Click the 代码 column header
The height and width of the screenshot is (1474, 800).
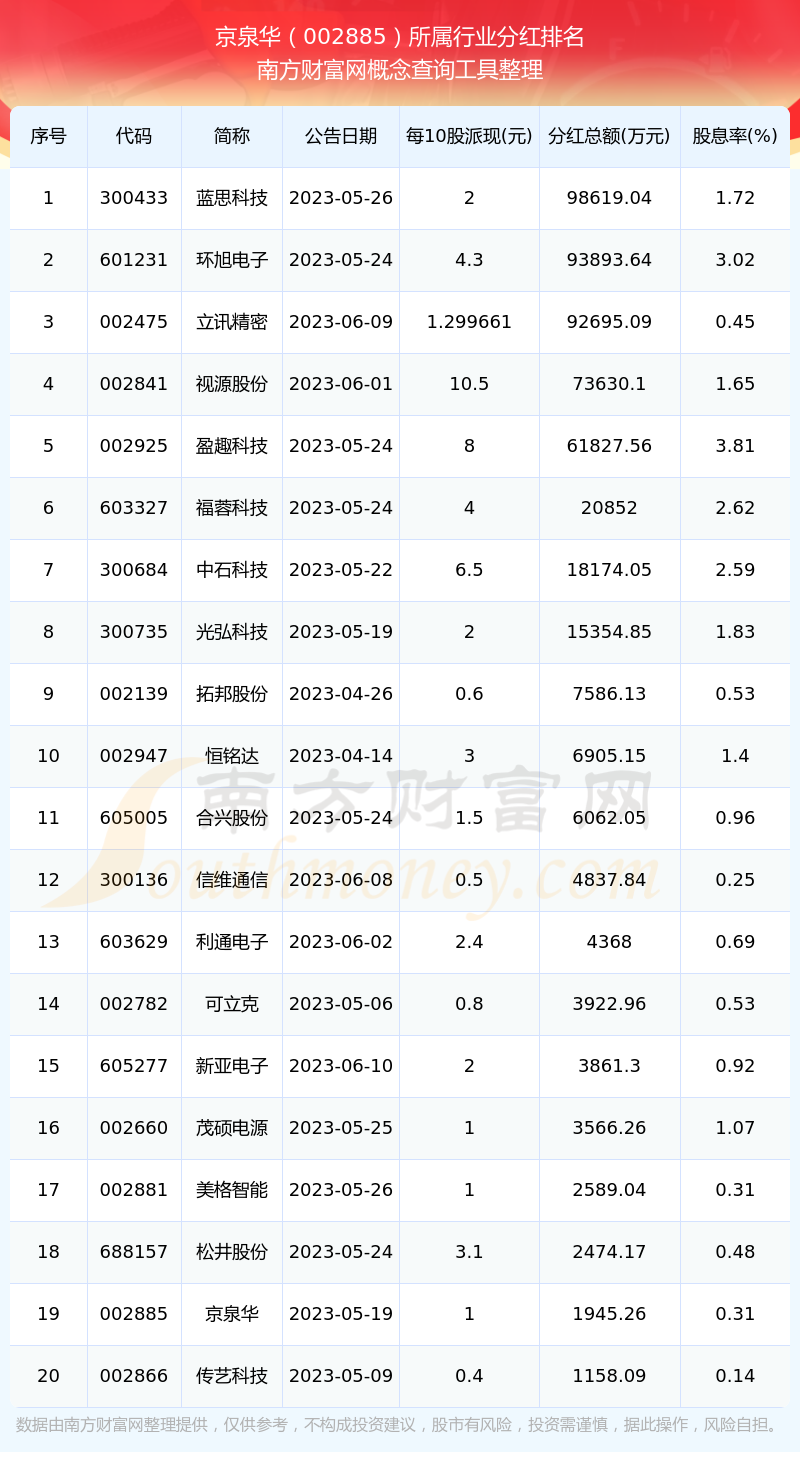pyautogui.click(x=134, y=136)
